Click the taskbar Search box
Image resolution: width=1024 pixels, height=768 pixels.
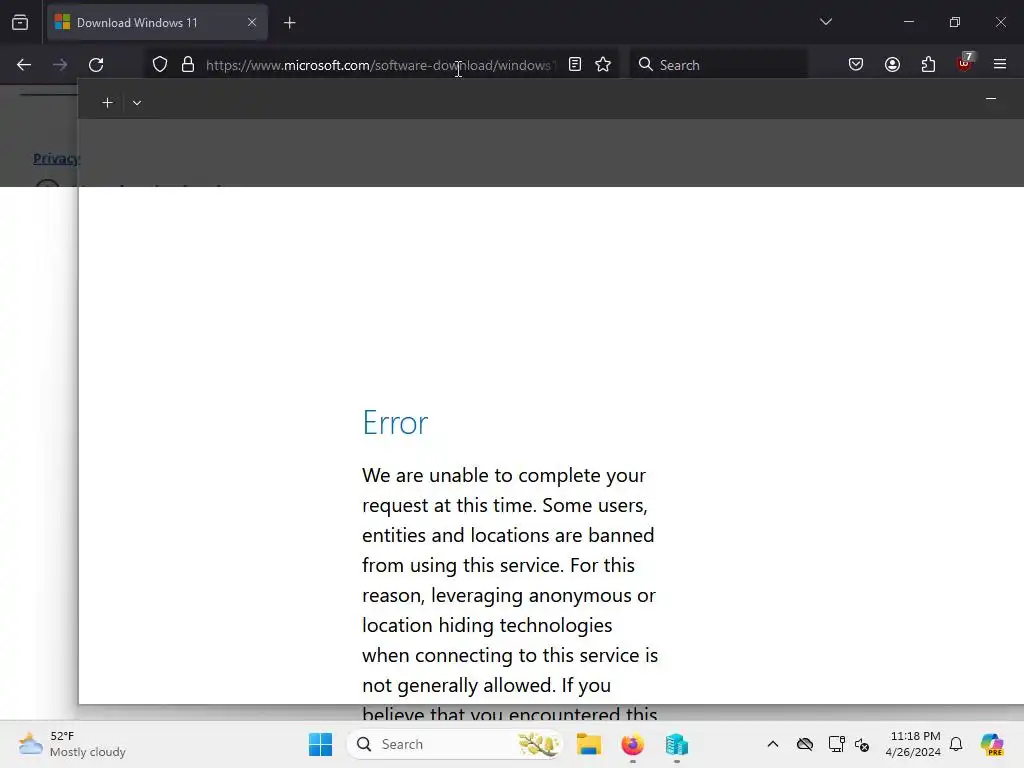point(455,744)
